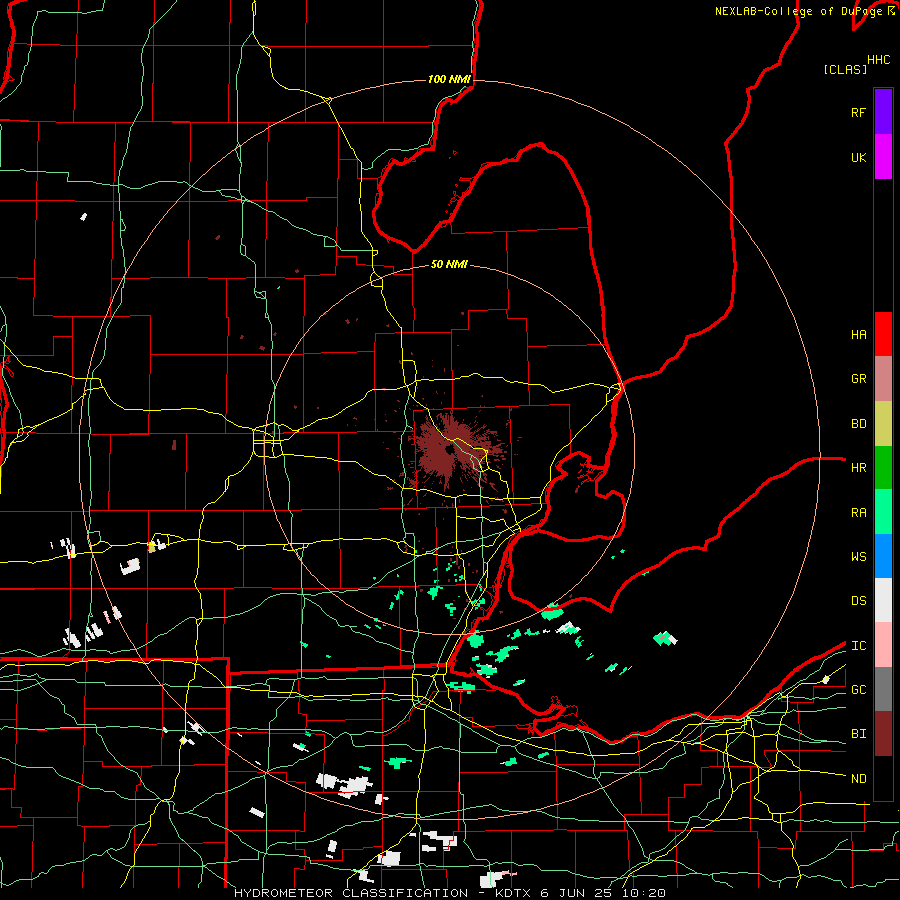This screenshot has height=900, width=900.
Task: Click the ND black legend swatch
Action: [883, 778]
